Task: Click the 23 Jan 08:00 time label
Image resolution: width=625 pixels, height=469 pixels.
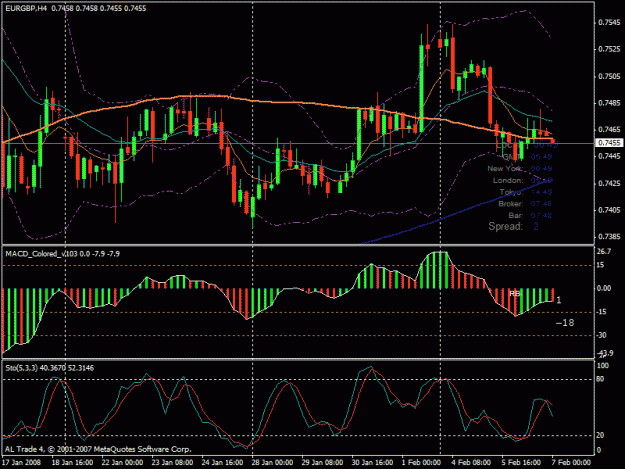Action: 172,463
